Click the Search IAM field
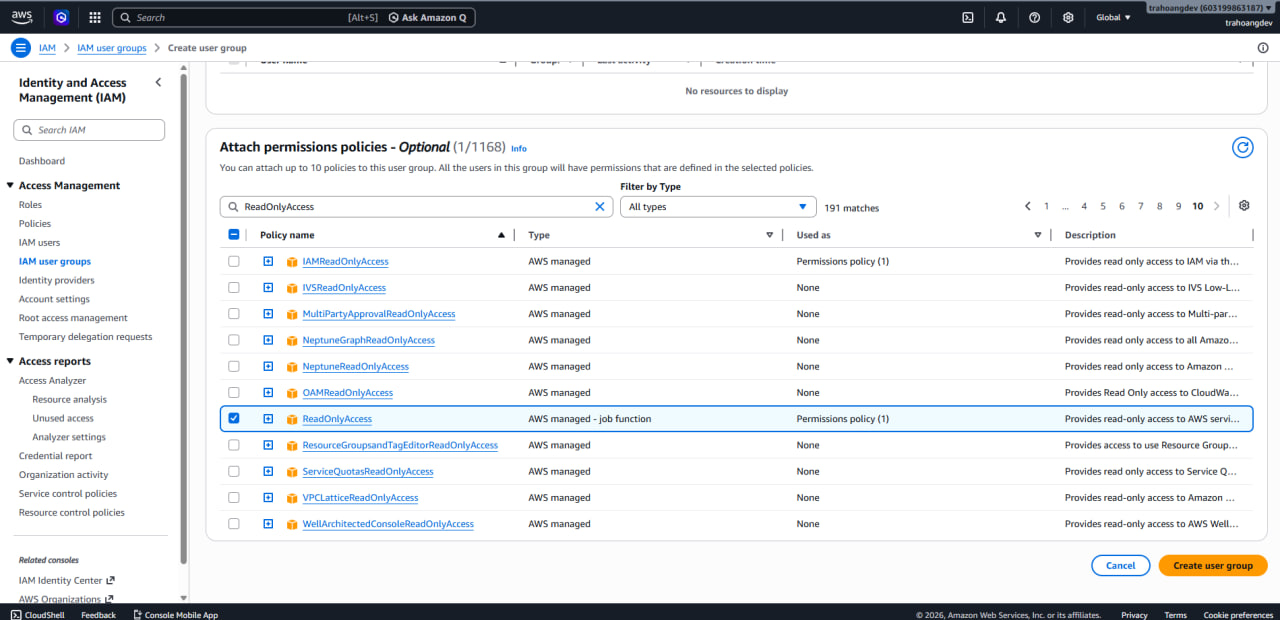 (x=89, y=130)
